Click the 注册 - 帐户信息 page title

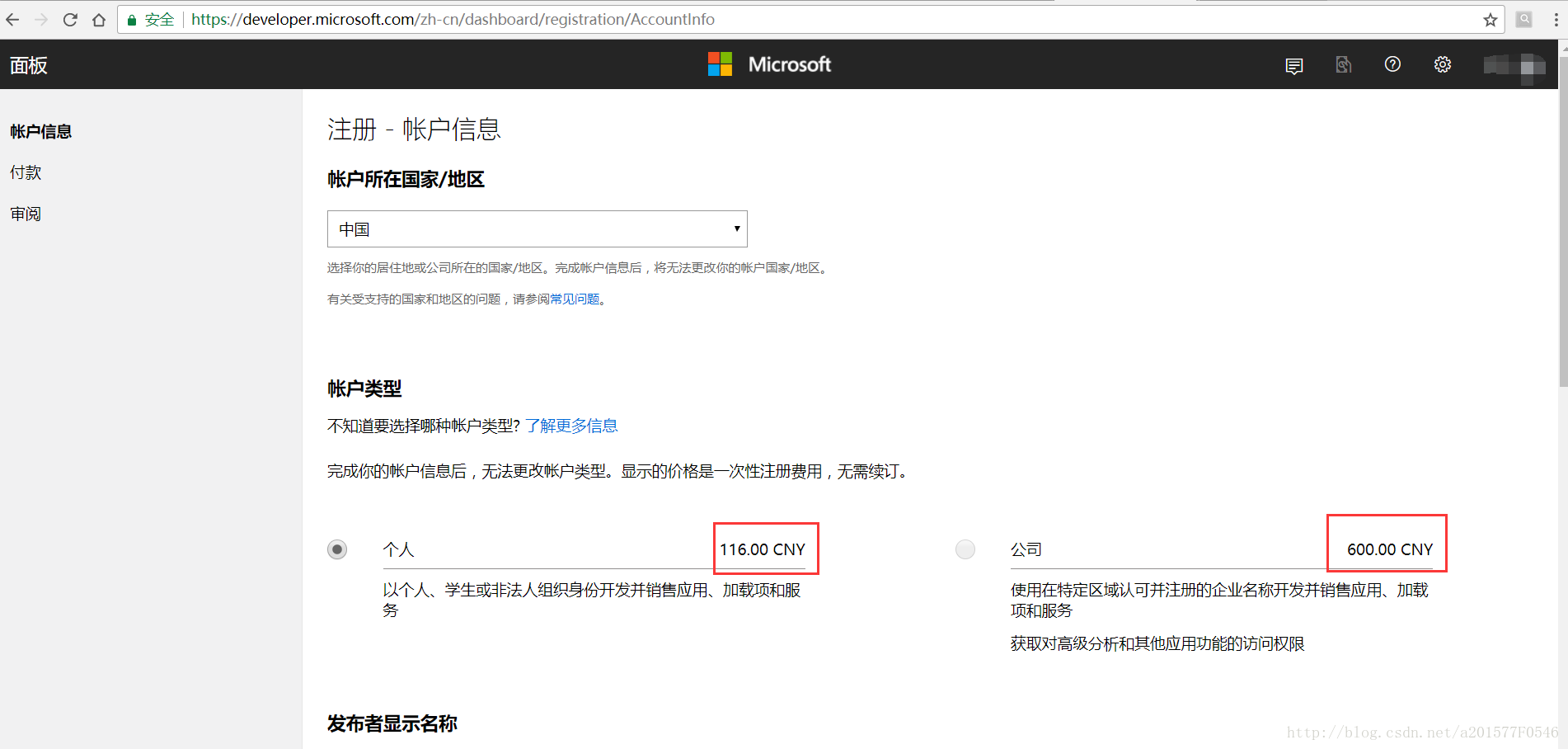click(414, 130)
